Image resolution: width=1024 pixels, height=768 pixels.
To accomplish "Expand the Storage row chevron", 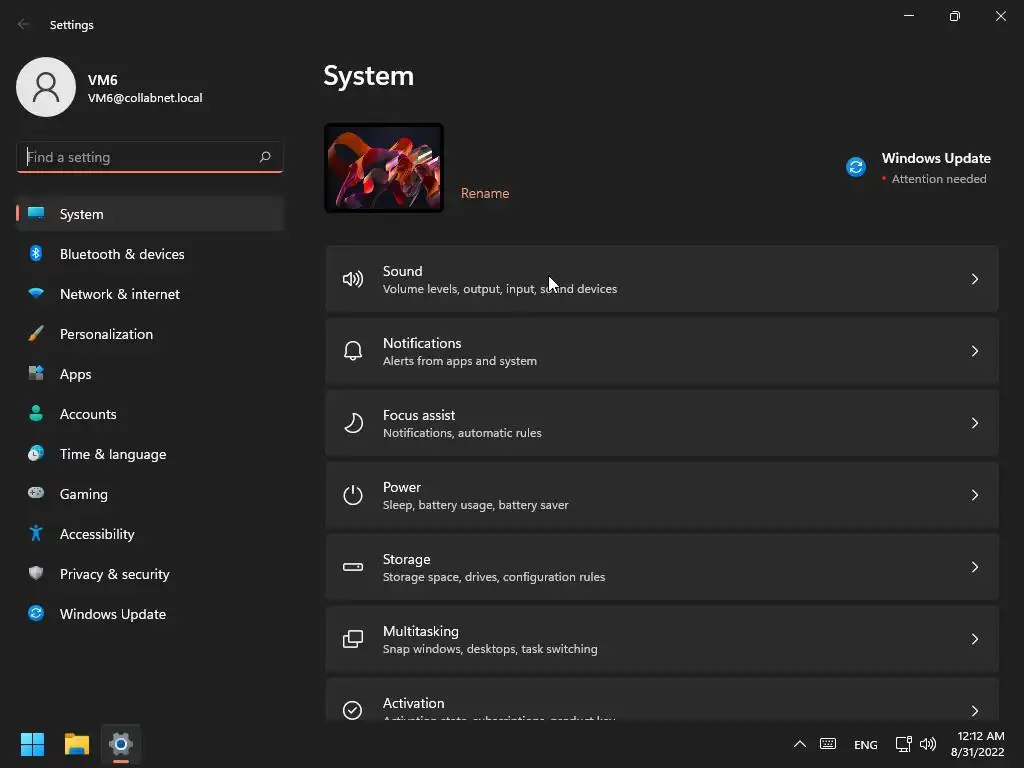I will click(x=974, y=567).
